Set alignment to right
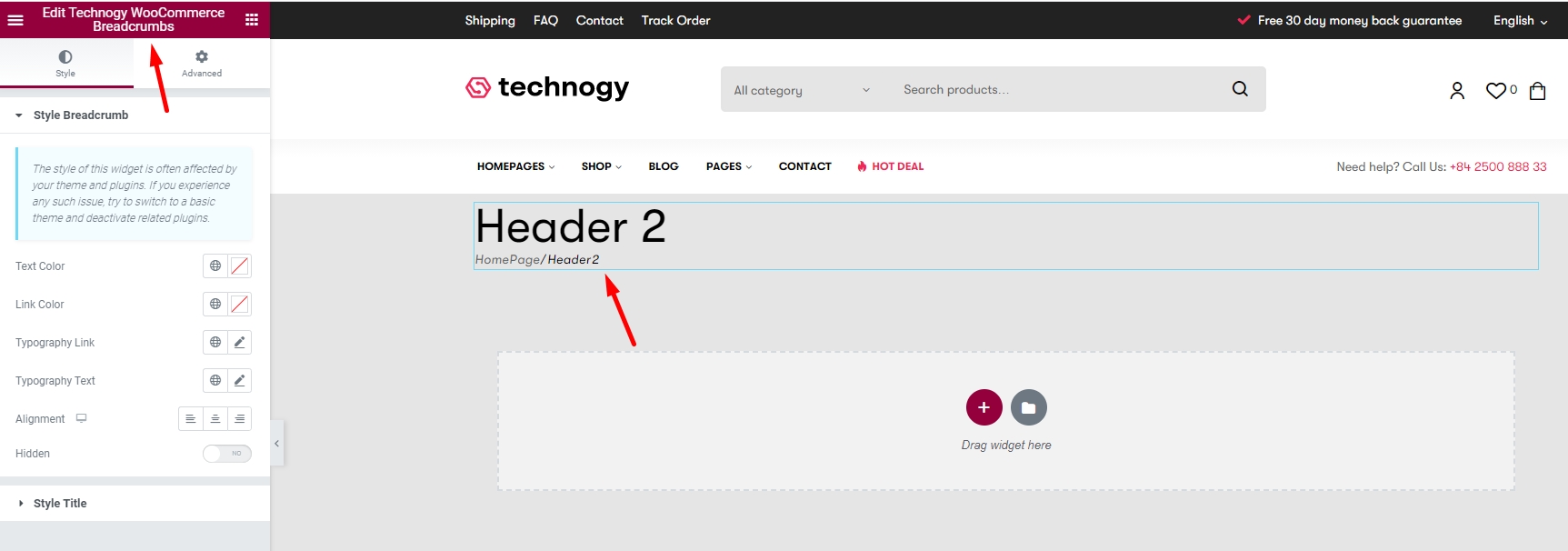This screenshot has width=1568, height=551. (240, 419)
